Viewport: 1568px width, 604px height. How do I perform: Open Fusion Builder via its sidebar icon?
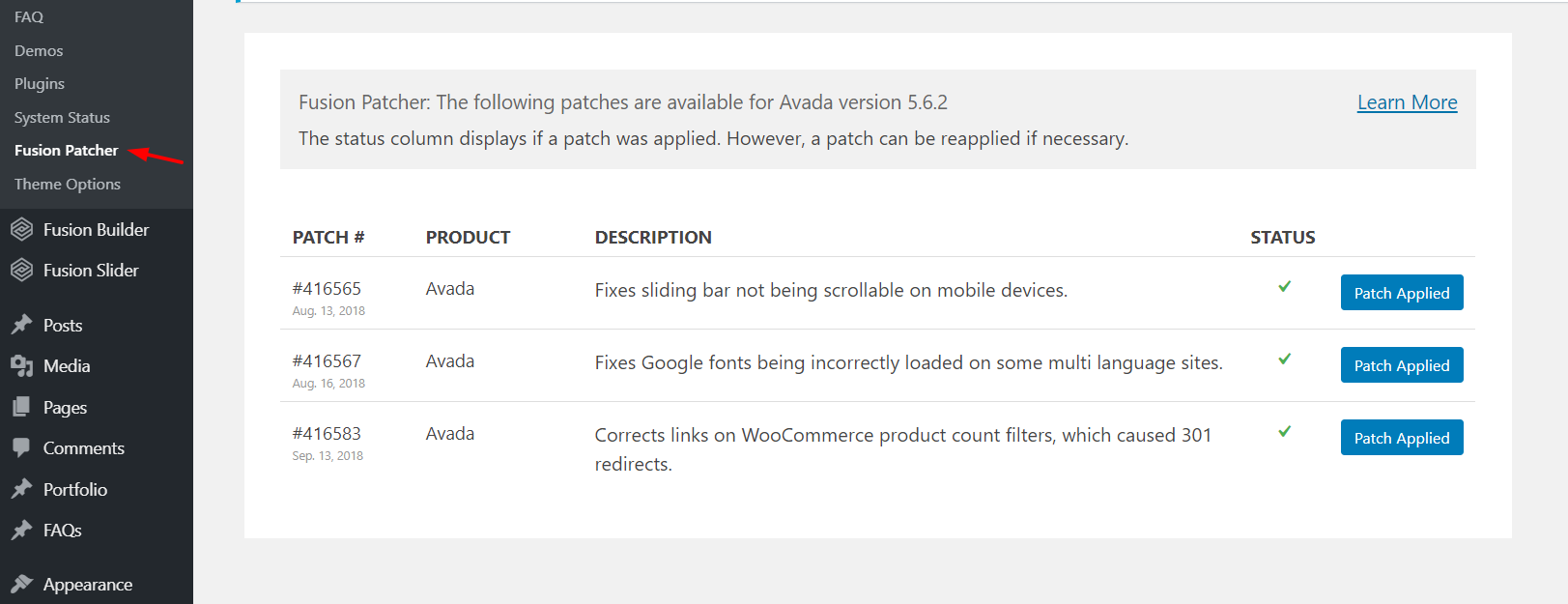point(21,229)
